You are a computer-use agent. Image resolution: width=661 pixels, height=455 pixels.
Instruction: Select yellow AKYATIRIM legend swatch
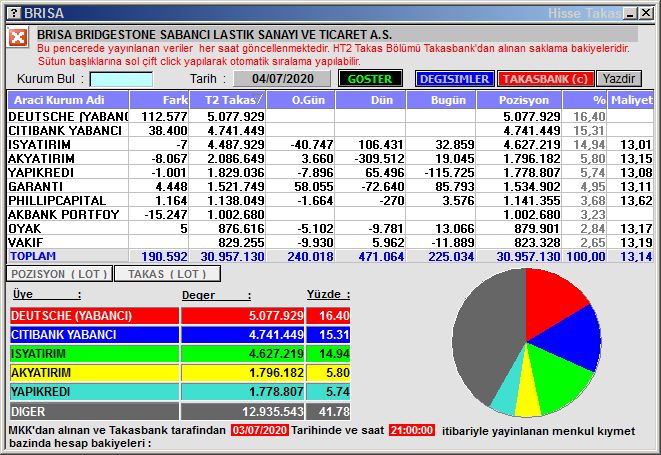click(94, 373)
